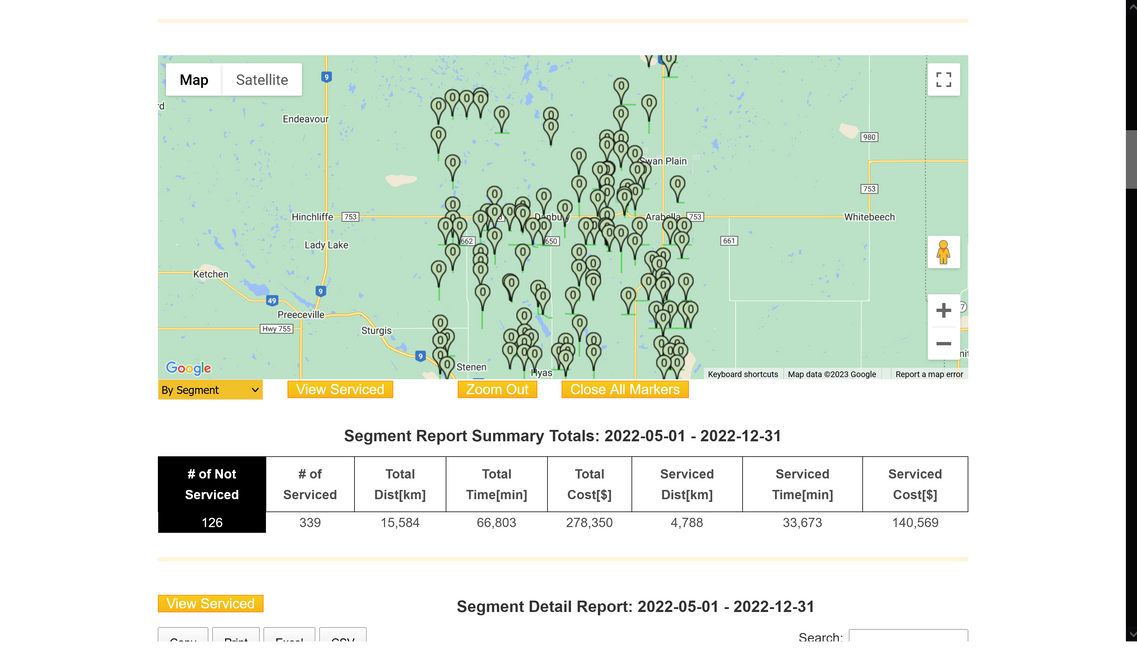Click the Highway 49 shield near Ketchen
This screenshot has height=648, width=1137.
coord(272,300)
